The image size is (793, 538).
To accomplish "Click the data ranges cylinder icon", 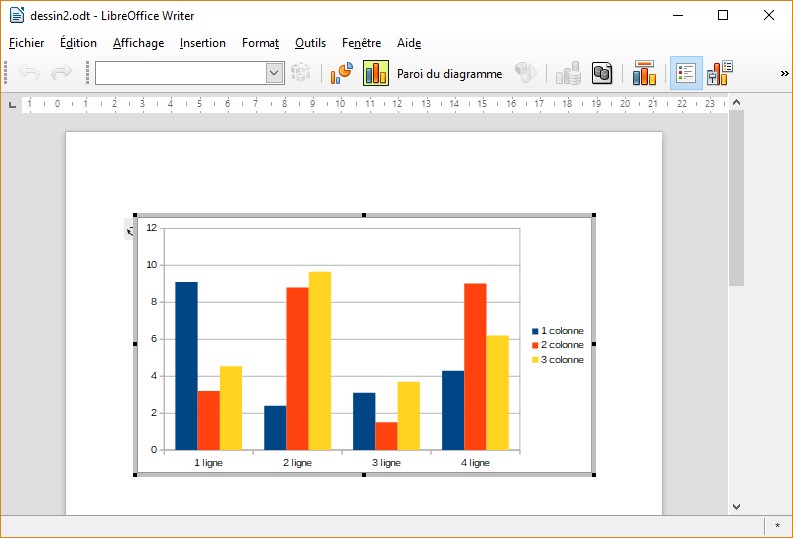I will [569, 73].
